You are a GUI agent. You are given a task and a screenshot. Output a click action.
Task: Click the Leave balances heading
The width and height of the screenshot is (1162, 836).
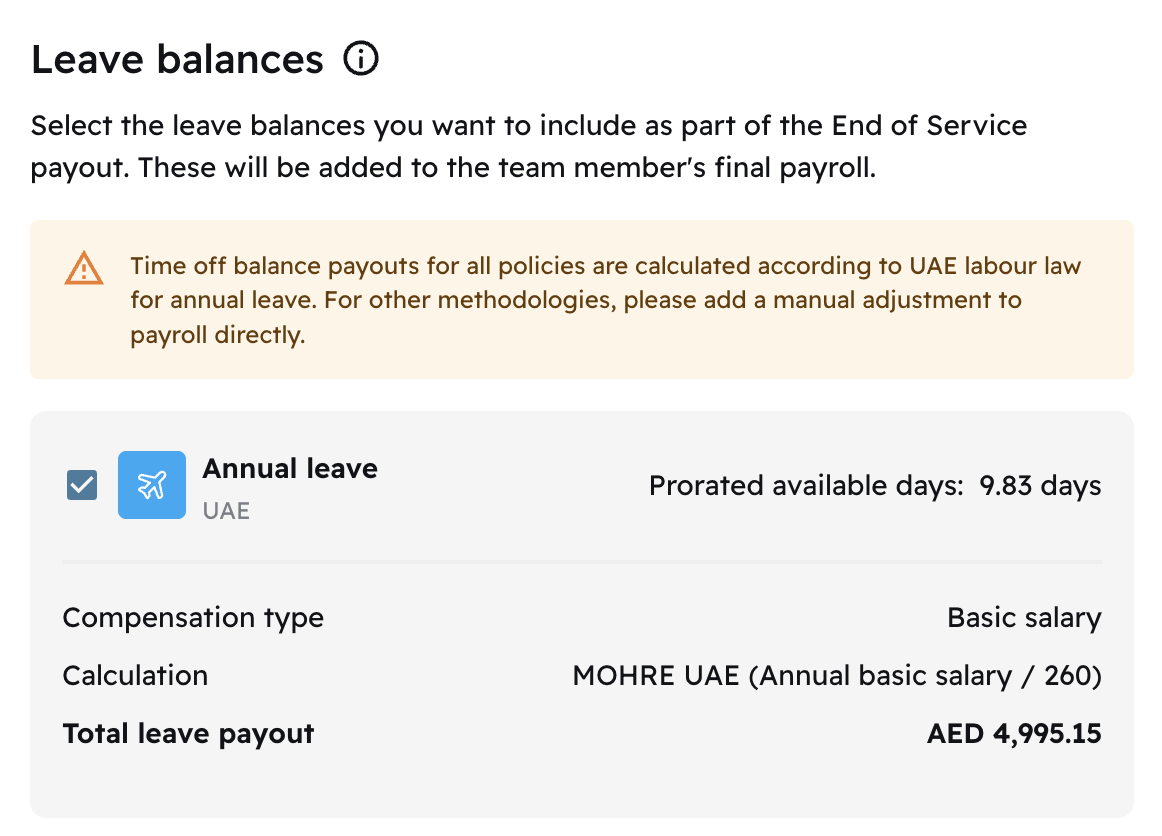[178, 60]
